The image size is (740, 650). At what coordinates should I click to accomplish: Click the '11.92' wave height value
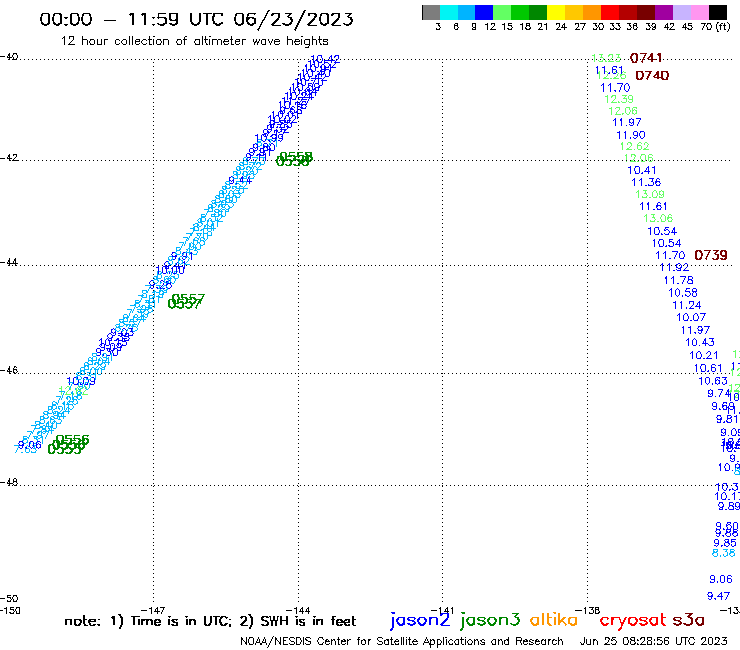click(x=674, y=268)
